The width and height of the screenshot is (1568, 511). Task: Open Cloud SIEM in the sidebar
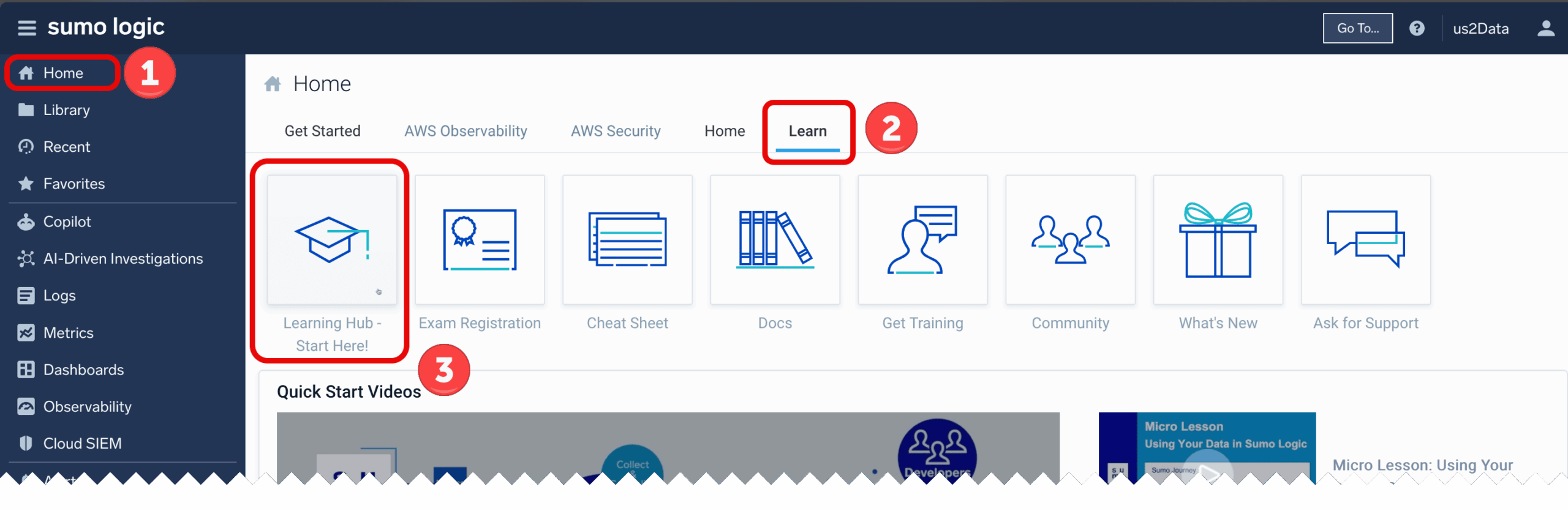click(82, 443)
